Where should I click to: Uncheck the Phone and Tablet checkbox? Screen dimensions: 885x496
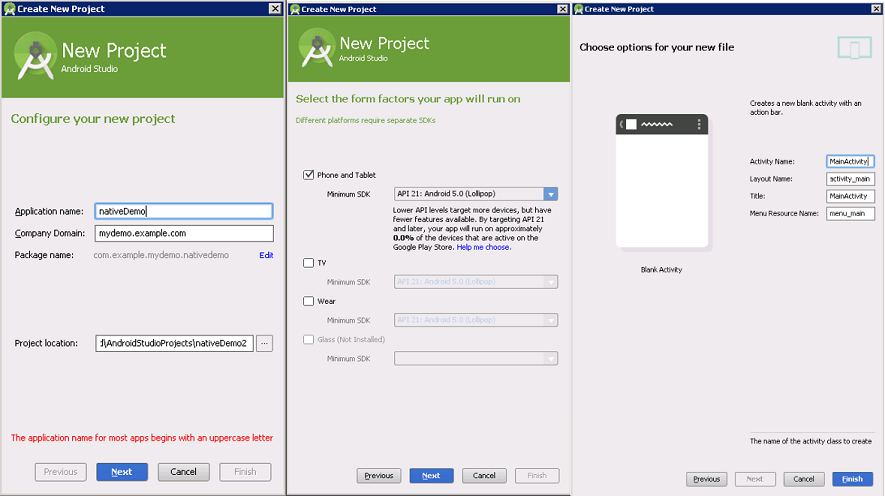pyautogui.click(x=308, y=175)
